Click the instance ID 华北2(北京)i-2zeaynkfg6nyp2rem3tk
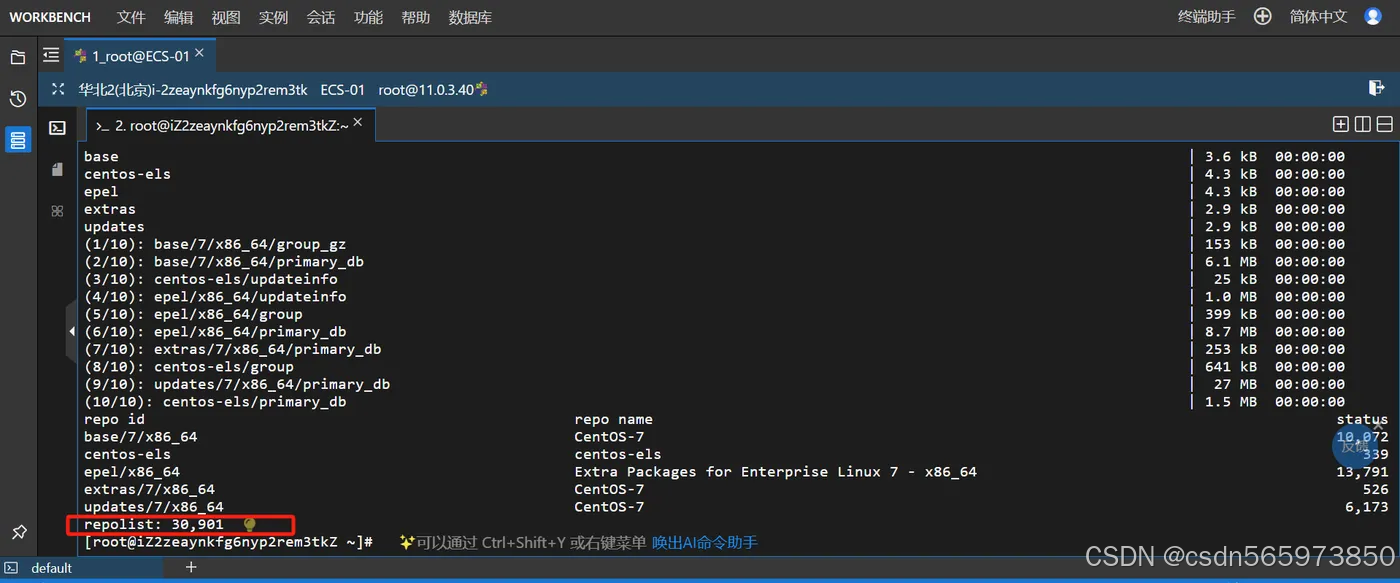 pos(193,89)
